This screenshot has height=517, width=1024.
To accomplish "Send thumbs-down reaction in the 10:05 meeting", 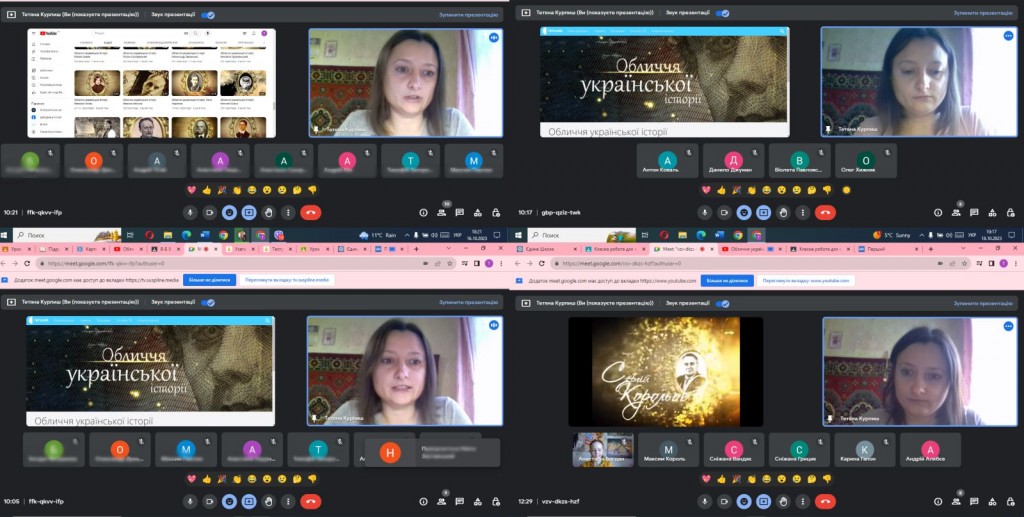I will coord(312,478).
